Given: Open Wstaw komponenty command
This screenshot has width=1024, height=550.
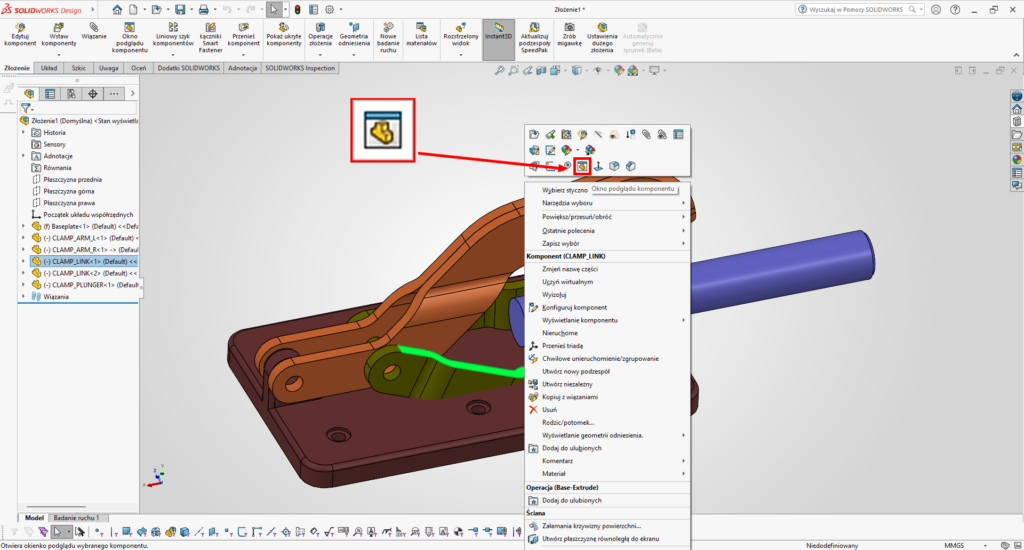Looking at the screenshot, I should coord(59,35).
